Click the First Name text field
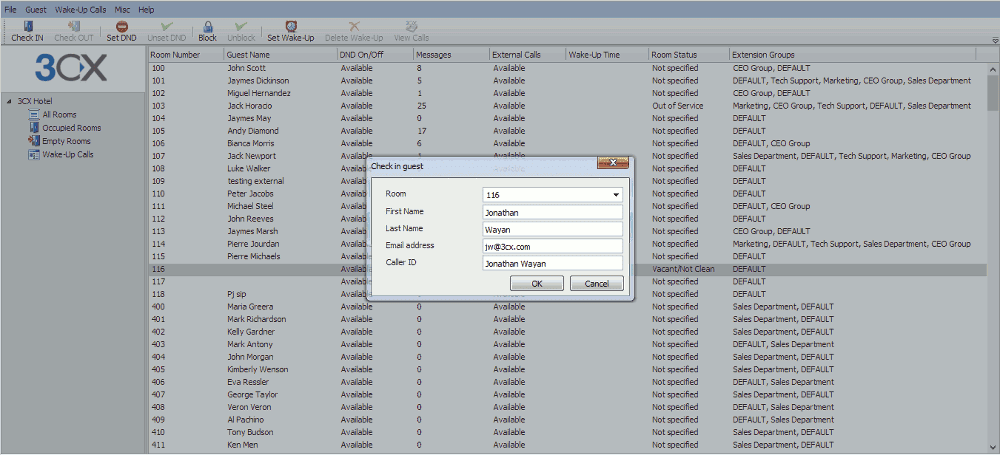This screenshot has height=455, width=1000. pos(551,212)
